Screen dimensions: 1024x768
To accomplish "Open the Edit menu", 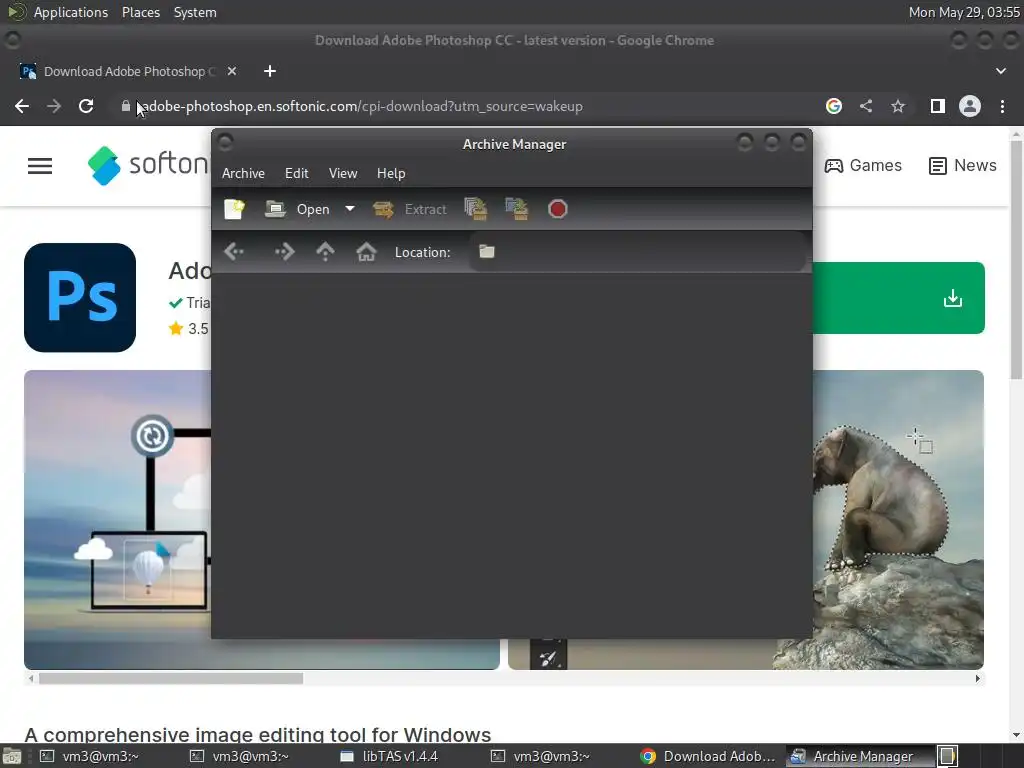I will pyautogui.click(x=296, y=173).
